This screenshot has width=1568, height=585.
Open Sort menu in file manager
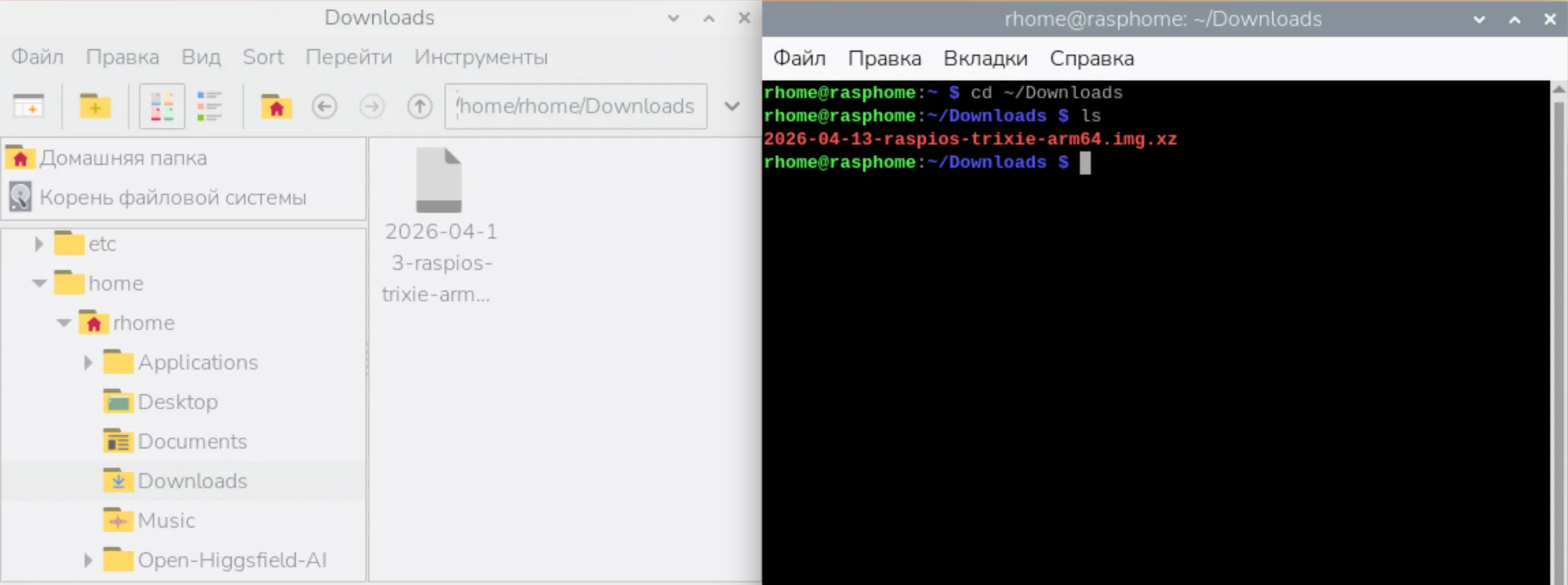coord(263,57)
